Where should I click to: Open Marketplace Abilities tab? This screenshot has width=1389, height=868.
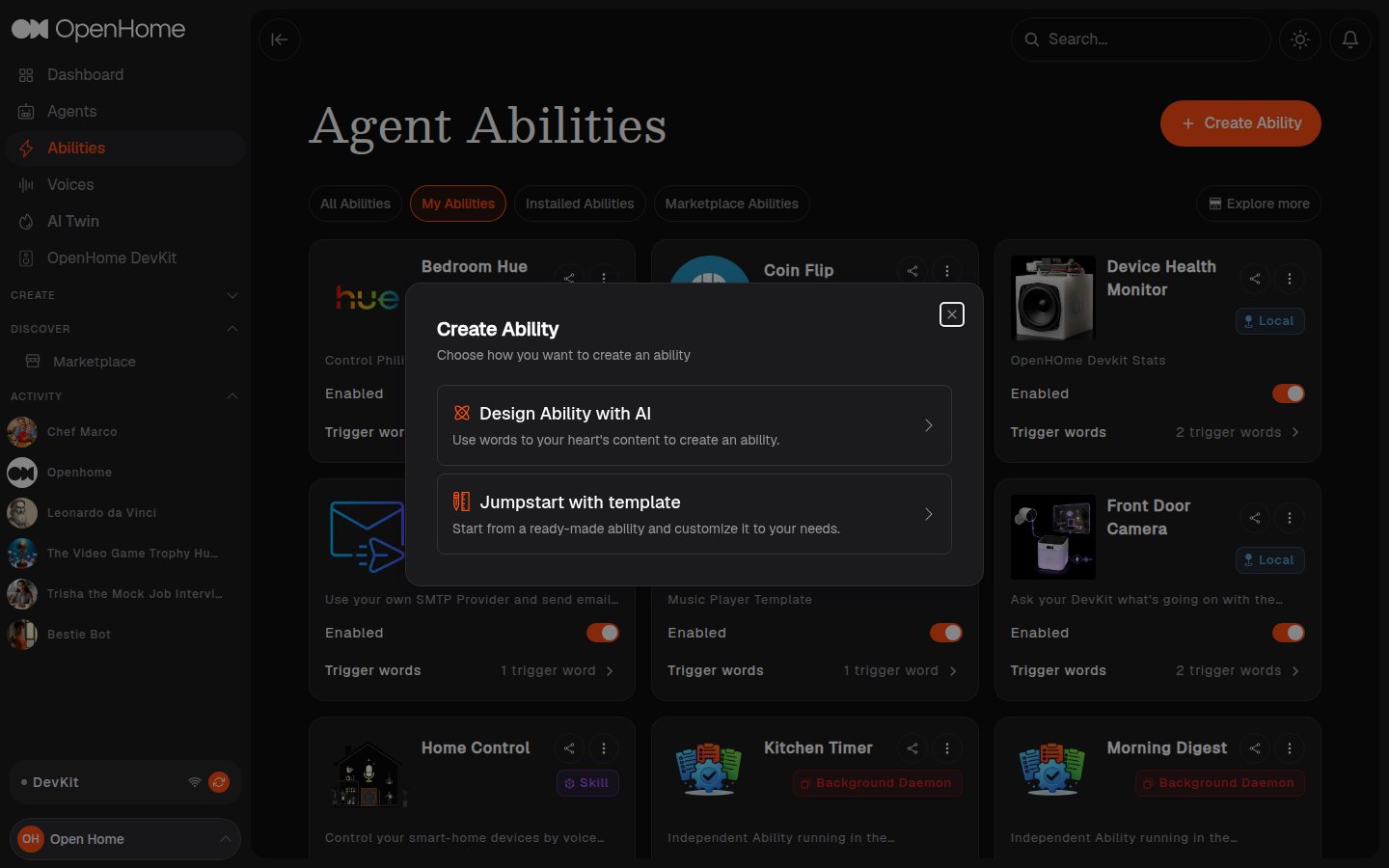(x=731, y=203)
